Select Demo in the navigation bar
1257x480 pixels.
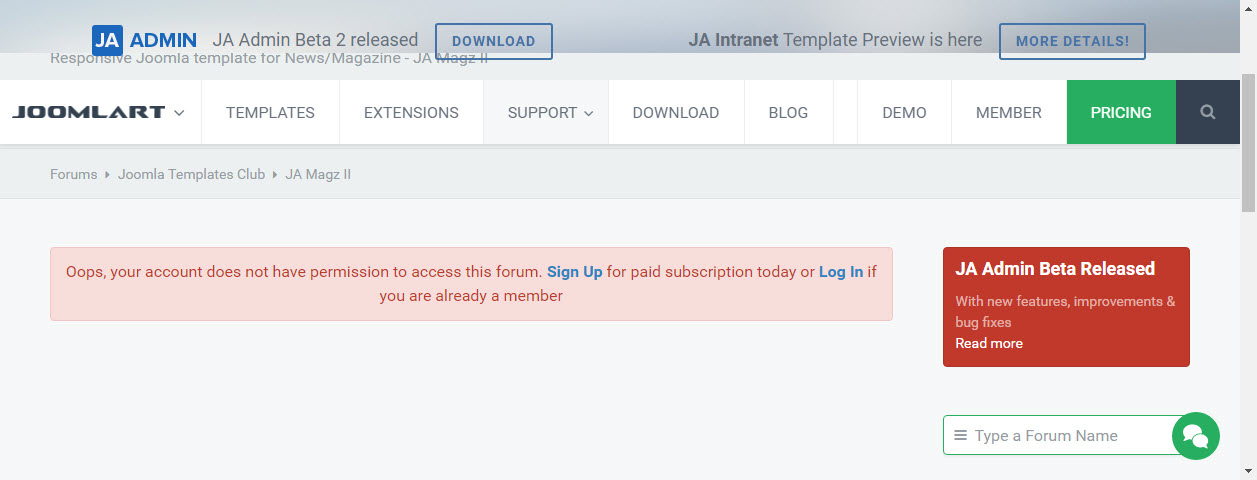click(x=904, y=112)
